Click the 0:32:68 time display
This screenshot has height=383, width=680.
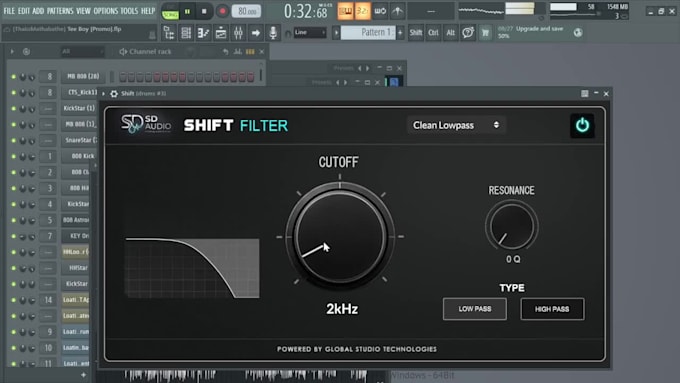(x=306, y=11)
